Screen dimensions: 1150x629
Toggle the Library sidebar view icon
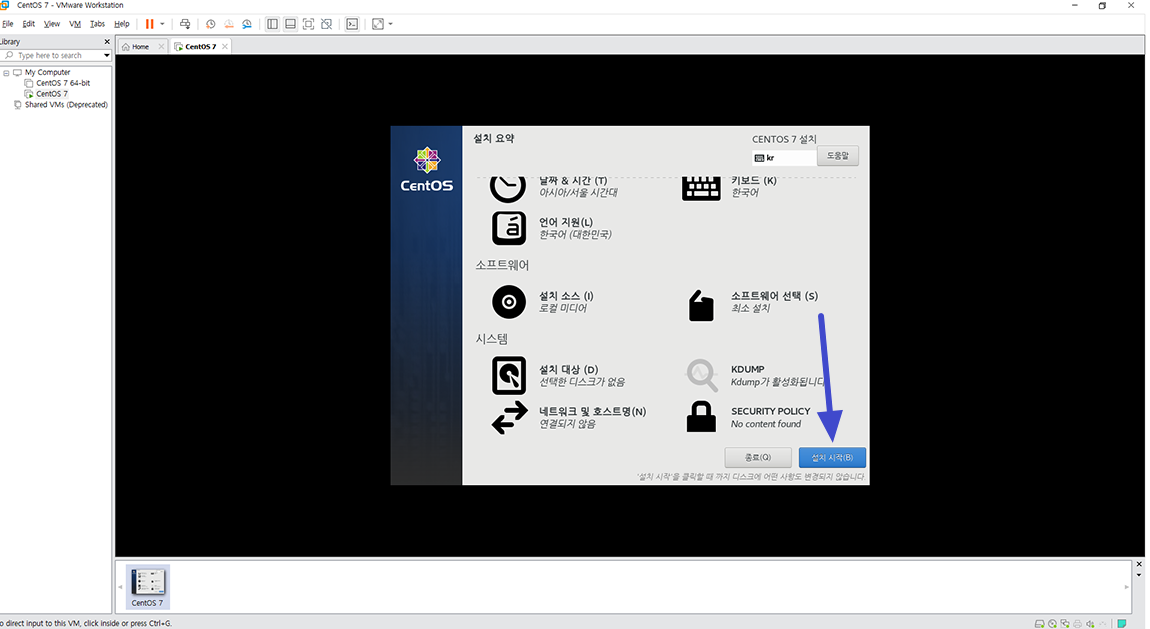(x=272, y=24)
